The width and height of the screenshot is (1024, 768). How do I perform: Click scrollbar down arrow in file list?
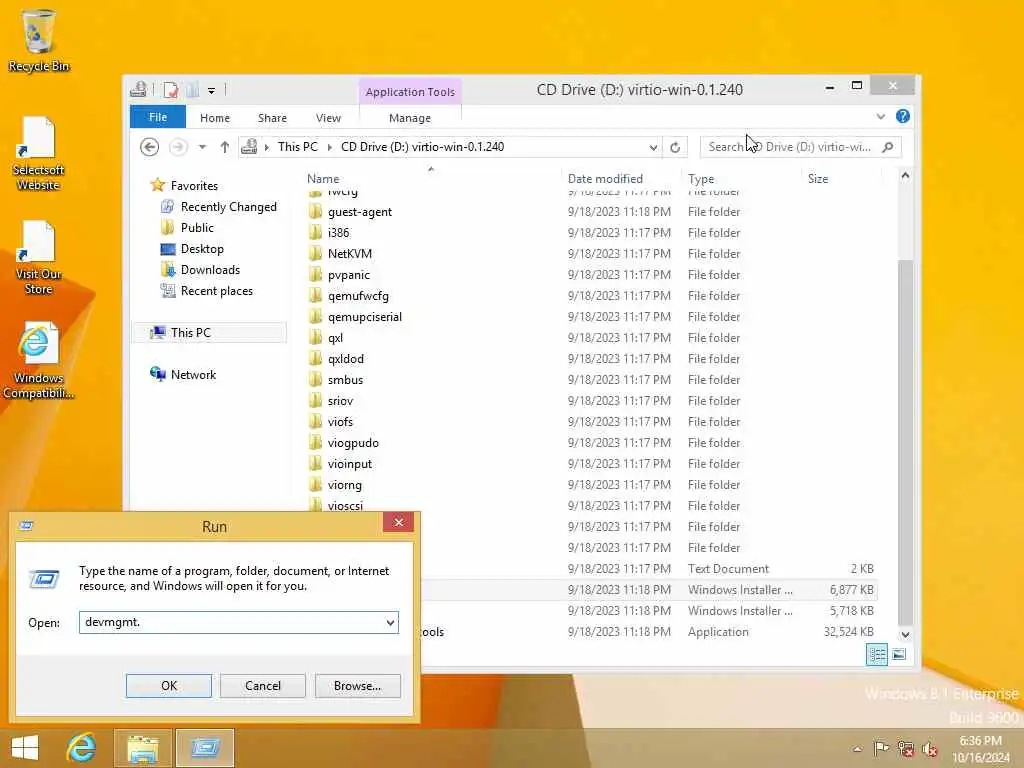click(x=905, y=634)
